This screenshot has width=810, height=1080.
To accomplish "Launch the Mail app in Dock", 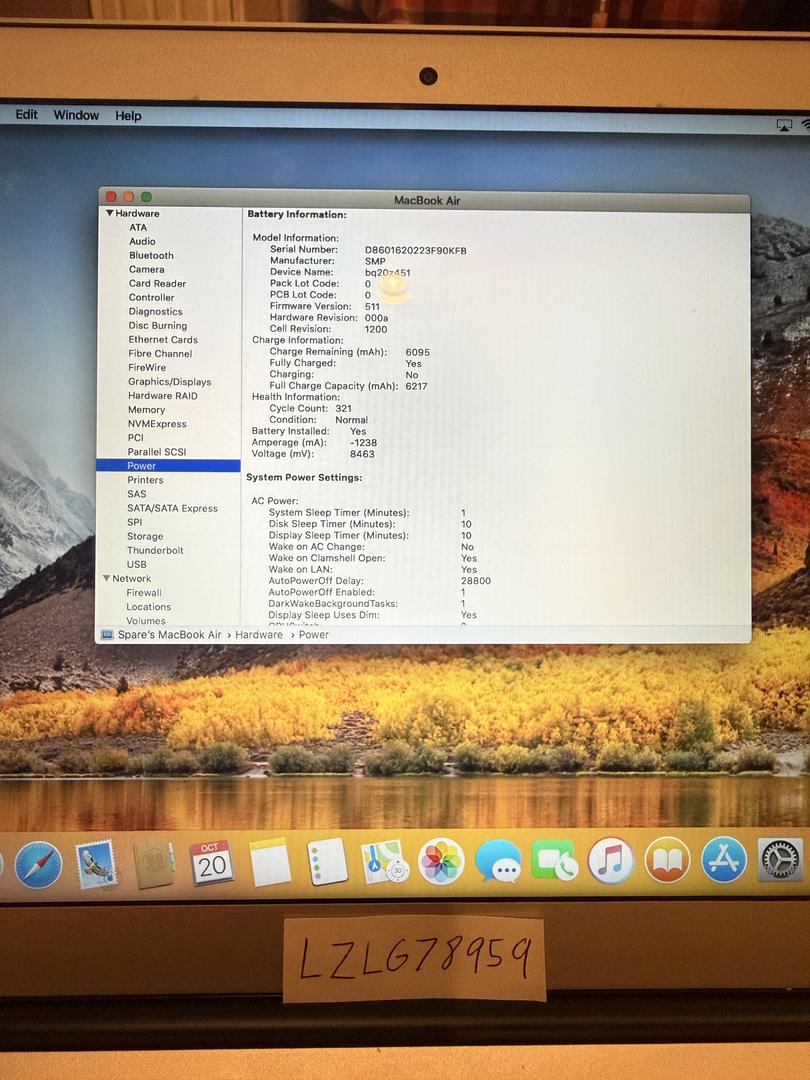I will (96, 864).
